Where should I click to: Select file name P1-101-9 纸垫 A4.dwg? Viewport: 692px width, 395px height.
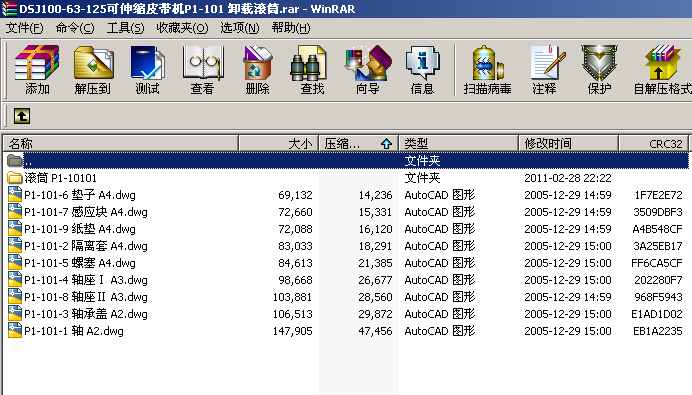pyautogui.click(x=80, y=229)
